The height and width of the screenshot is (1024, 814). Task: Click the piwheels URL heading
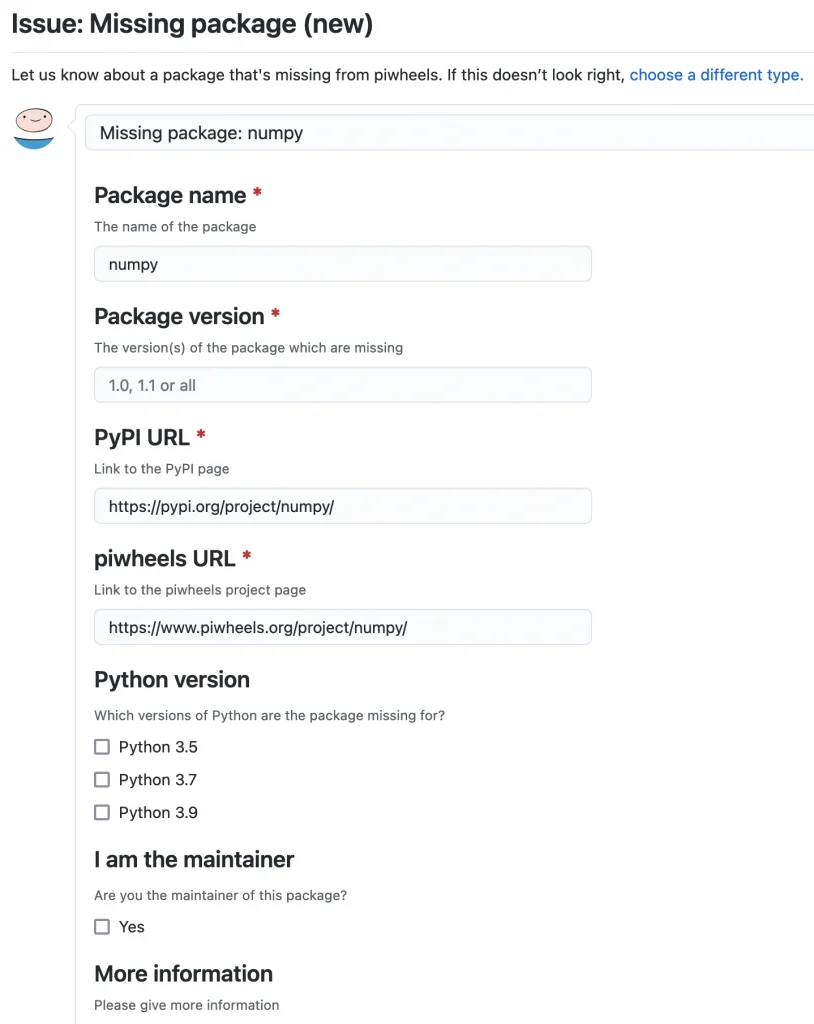(165, 558)
